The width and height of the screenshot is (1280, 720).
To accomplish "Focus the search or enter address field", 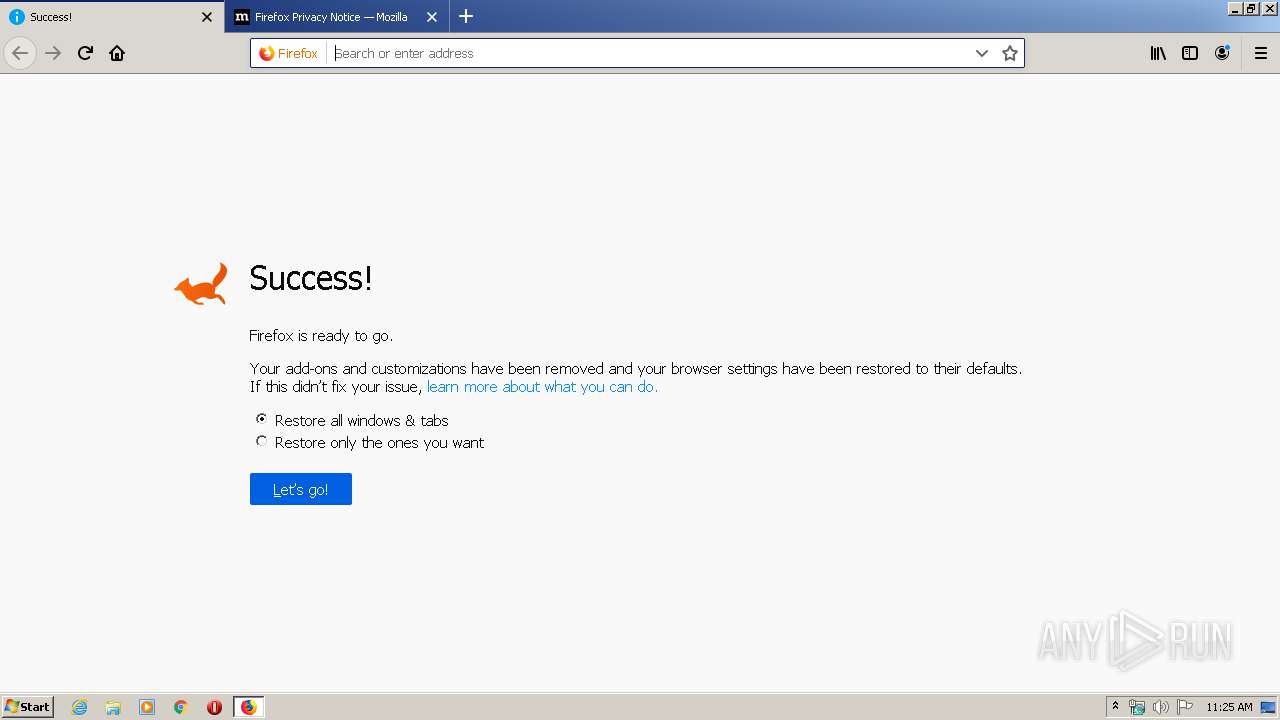I will pyautogui.click(x=648, y=53).
